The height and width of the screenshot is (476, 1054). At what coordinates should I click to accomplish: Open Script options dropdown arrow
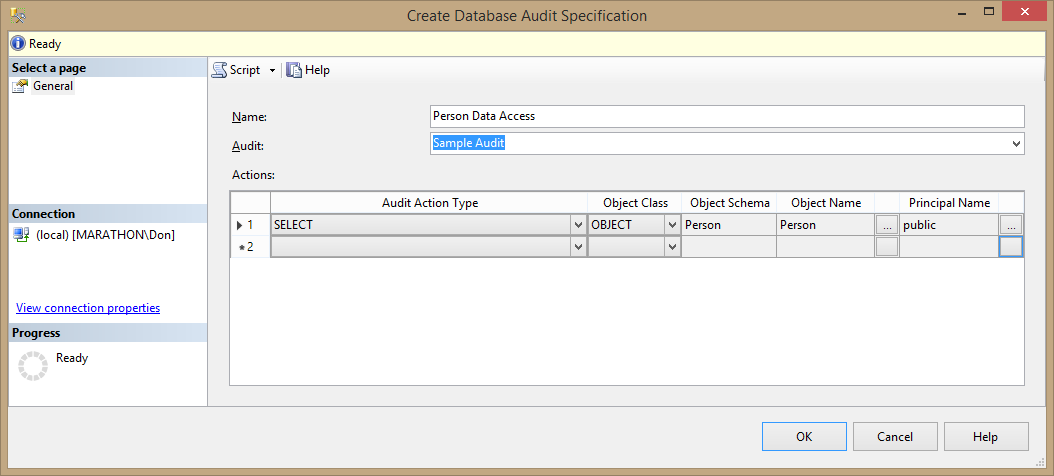[272, 70]
